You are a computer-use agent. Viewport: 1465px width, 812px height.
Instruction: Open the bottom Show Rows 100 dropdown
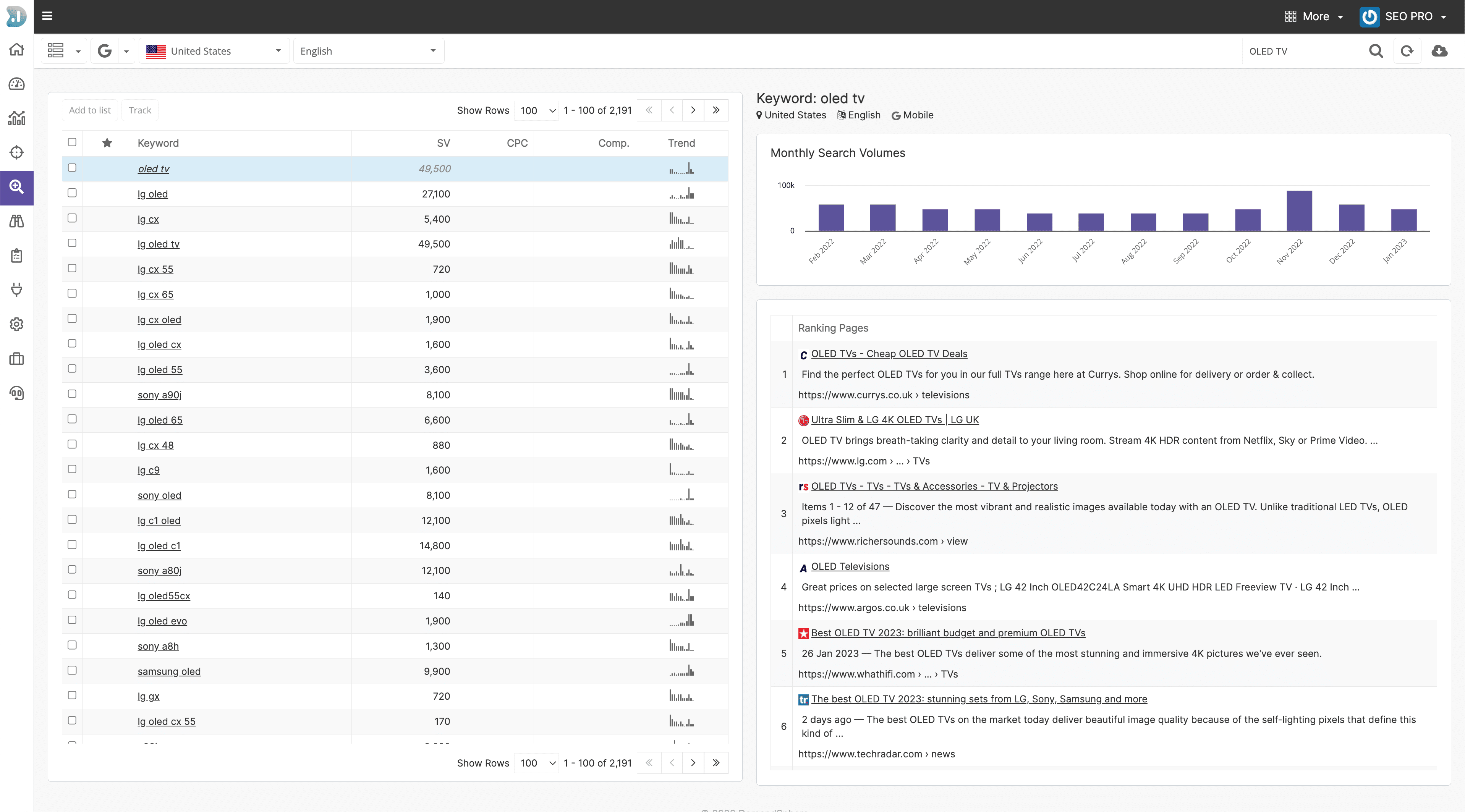coord(537,762)
